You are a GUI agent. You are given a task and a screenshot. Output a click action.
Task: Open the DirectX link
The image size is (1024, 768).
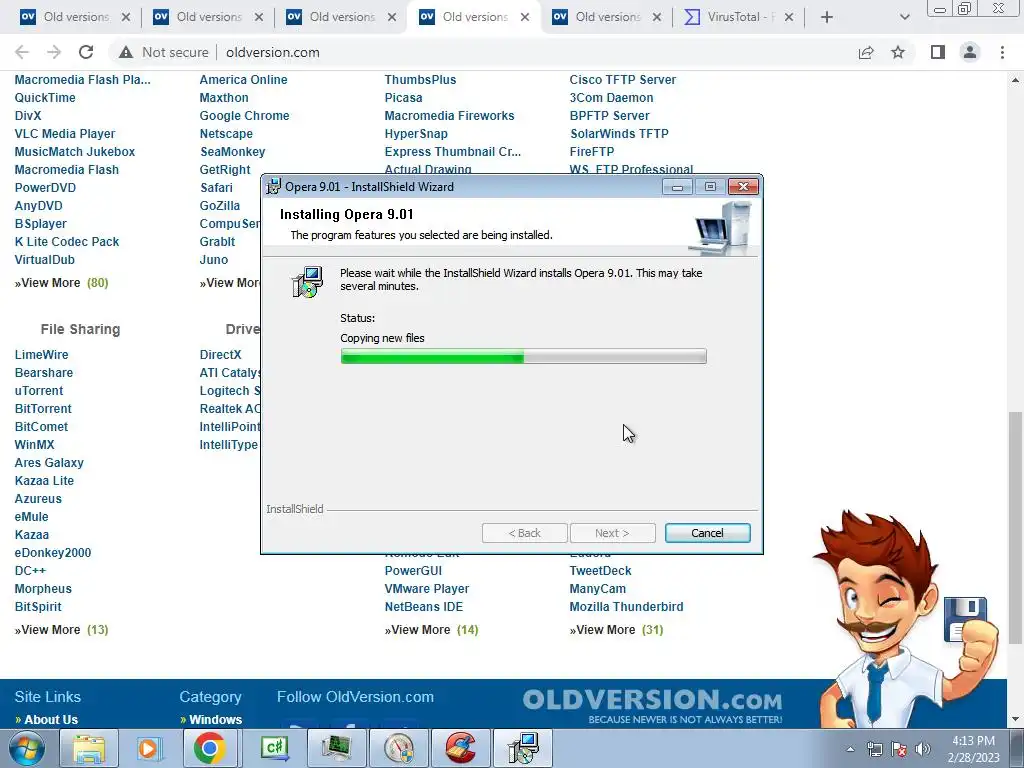pyautogui.click(x=220, y=355)
